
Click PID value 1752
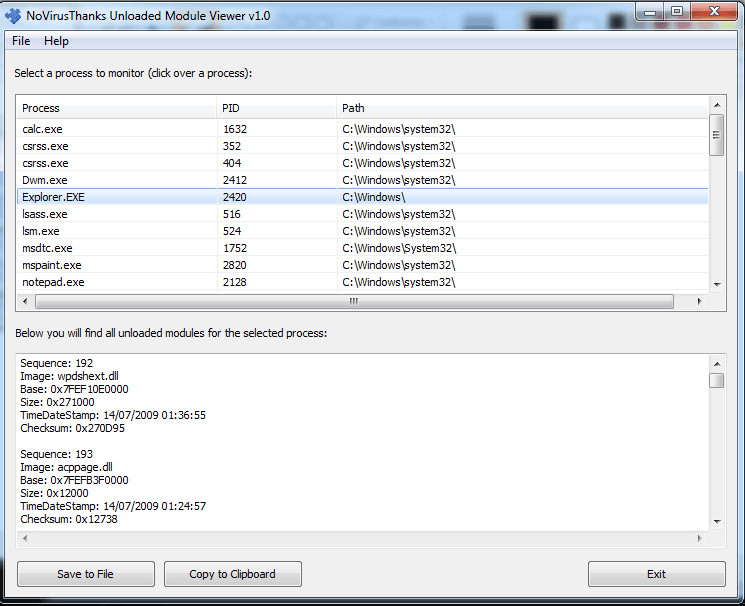point(235,248)
